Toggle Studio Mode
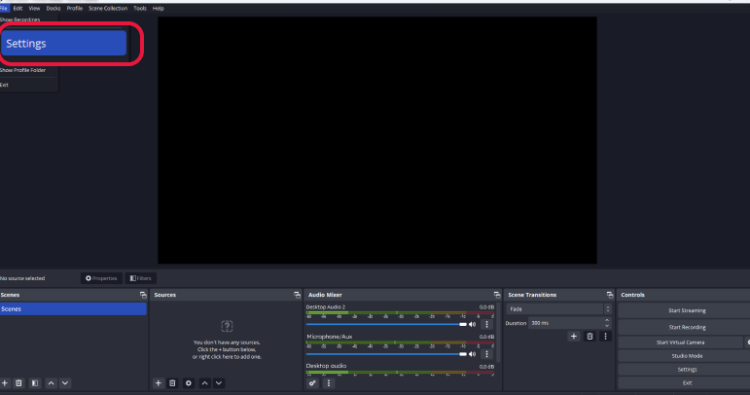Viewport: 750px width, 395px height. 687,356
